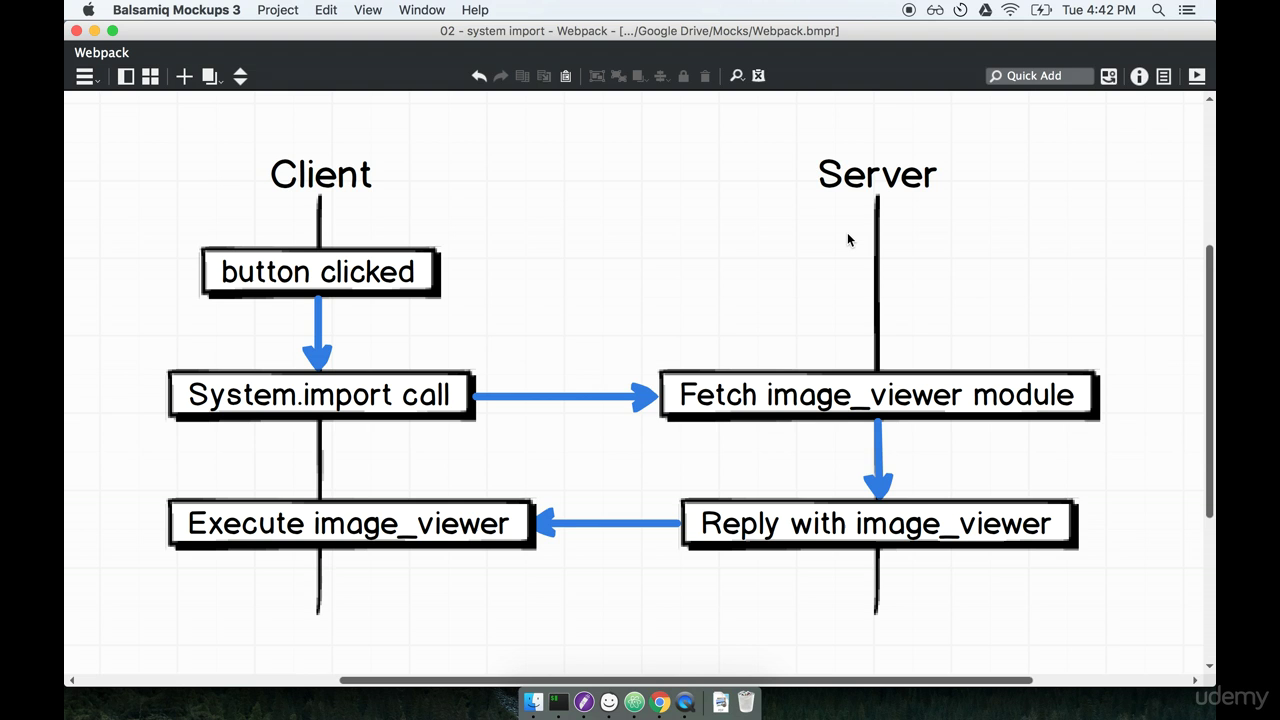This screenshot has width=1280, height=720.
Task: Click the duplicate mockup icon
Action: click(208, 75)
